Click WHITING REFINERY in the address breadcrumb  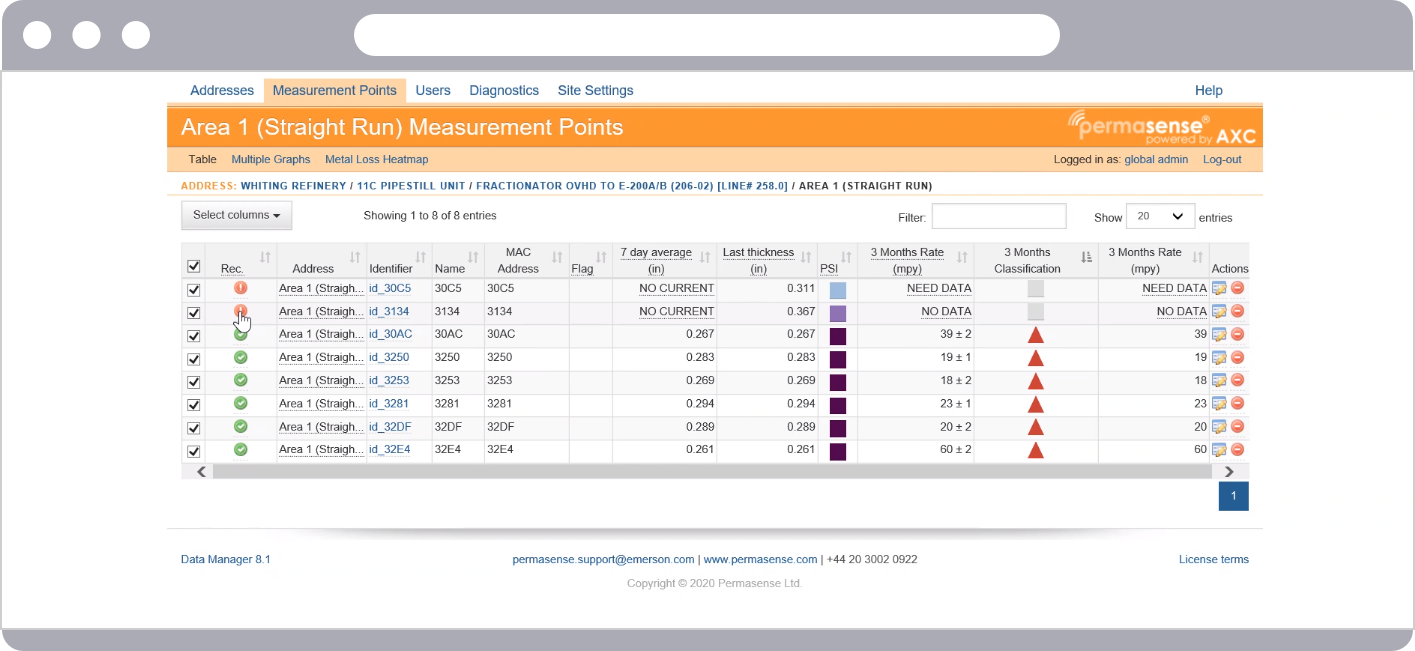coord(291,186)
